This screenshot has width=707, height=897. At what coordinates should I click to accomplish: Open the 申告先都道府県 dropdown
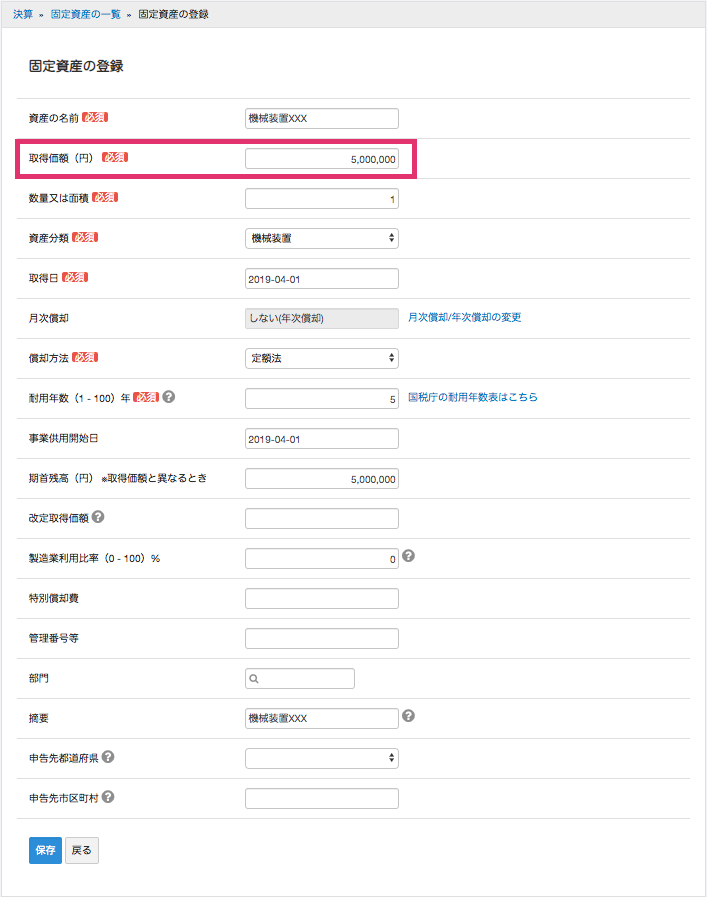(x=321, y=758)
